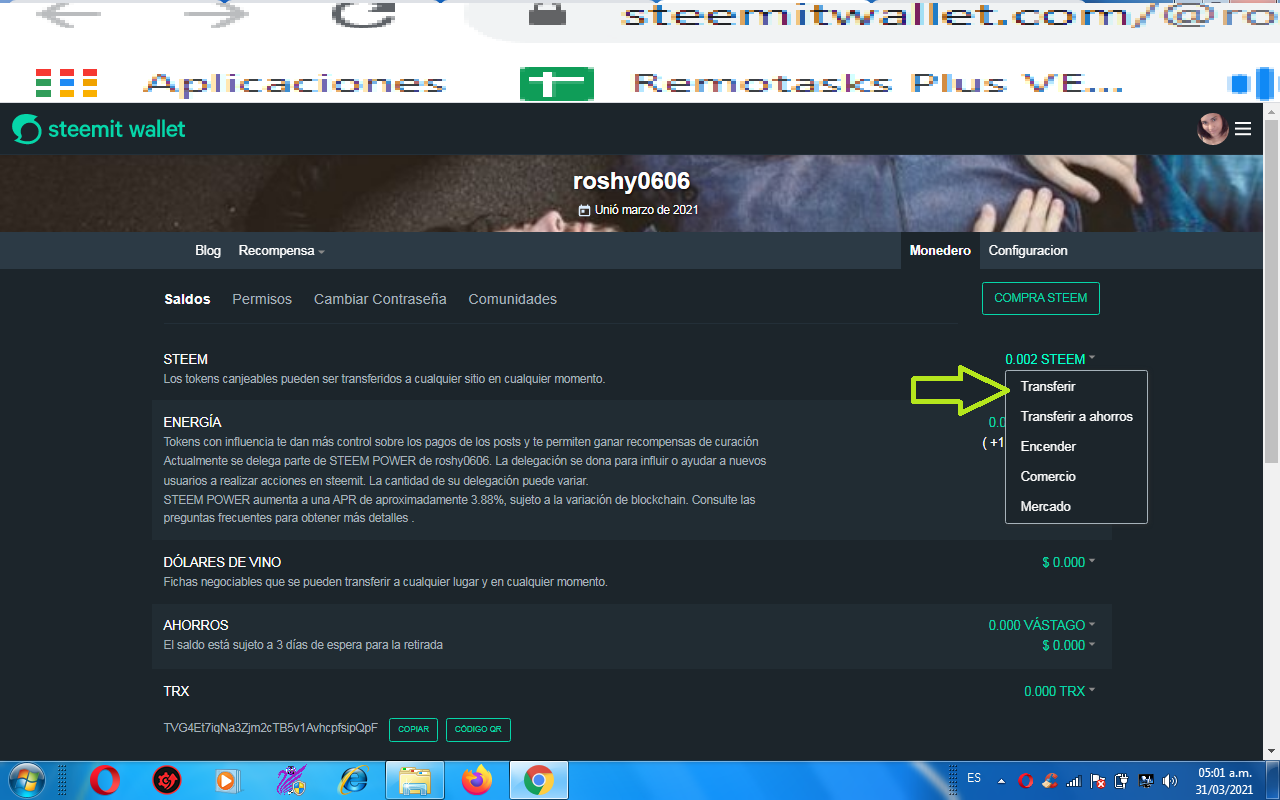Click the COPIAR button for TRX address
Screen dimensions: 1280x800
click(x=413, y=729)
